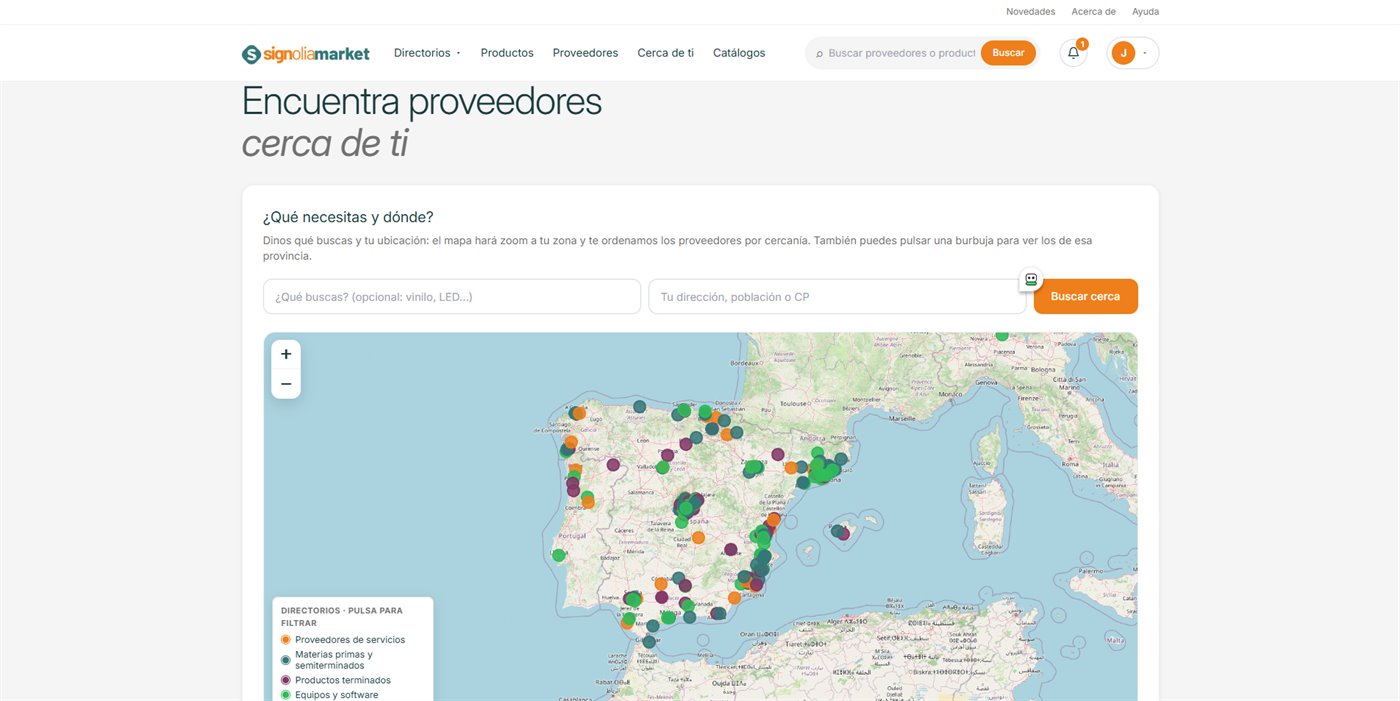Select the teal marker on Mallorca island
Screen dimensions: 1400x701
tap(836, 531)
